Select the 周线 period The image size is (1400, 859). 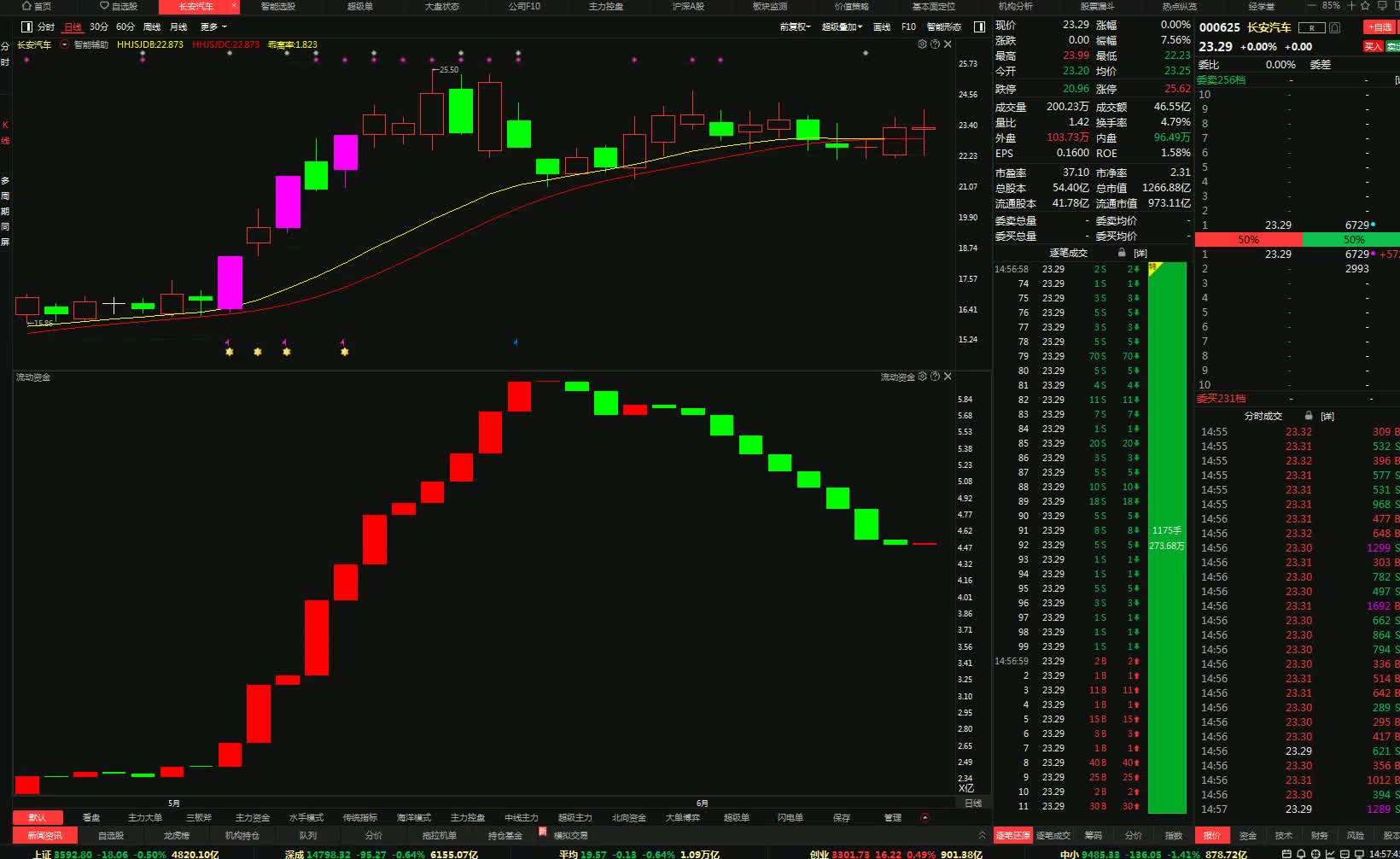tap(152, 27)
